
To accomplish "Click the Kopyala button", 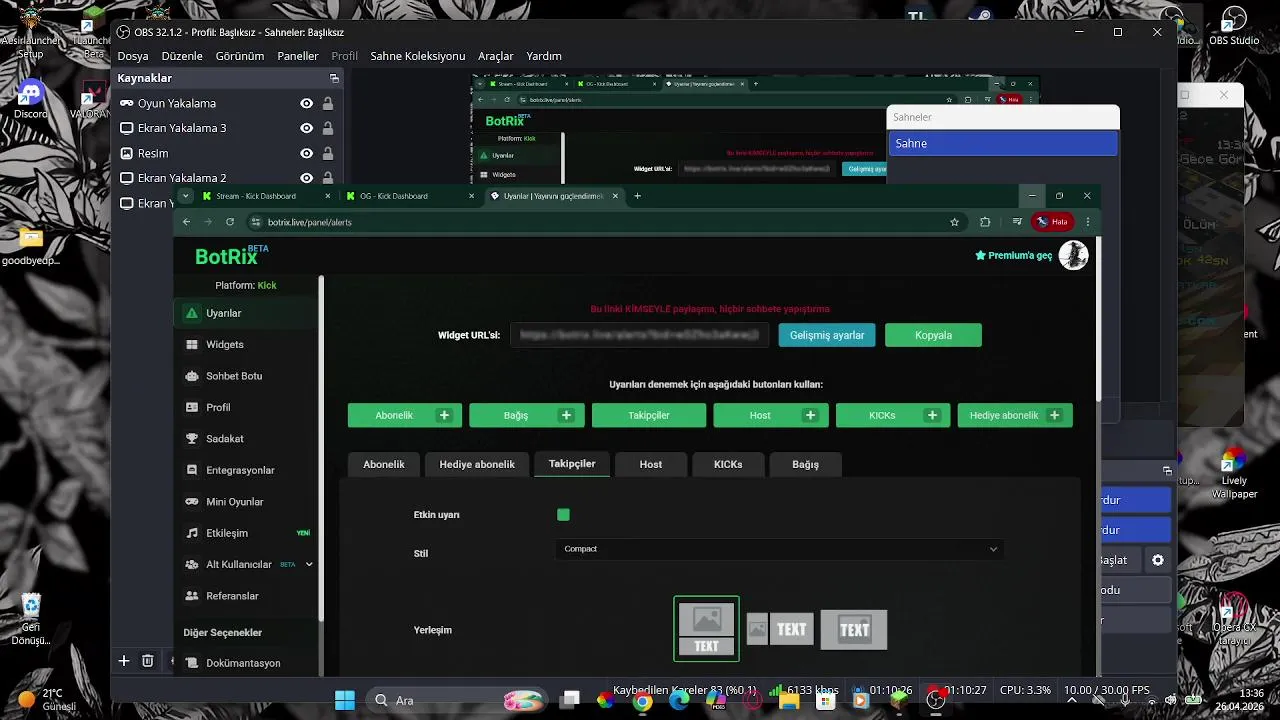I will tap(933, 335).
